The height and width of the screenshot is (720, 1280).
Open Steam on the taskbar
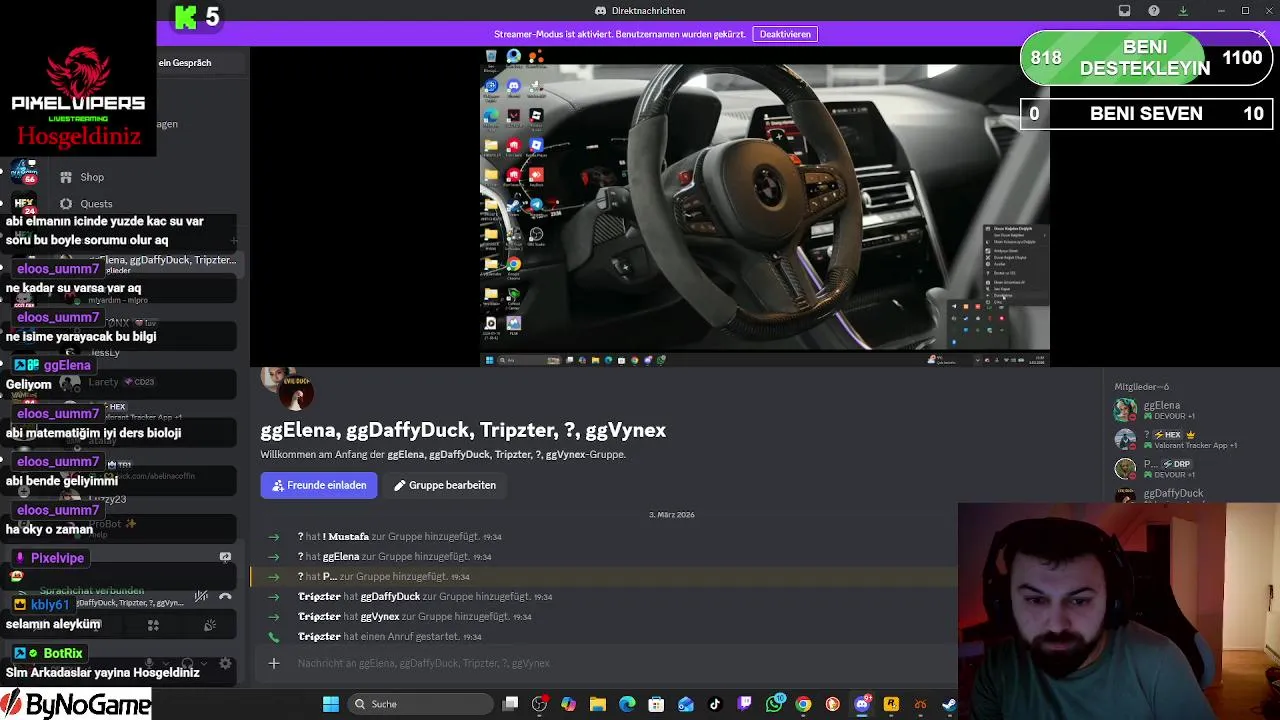pos(949,704)
